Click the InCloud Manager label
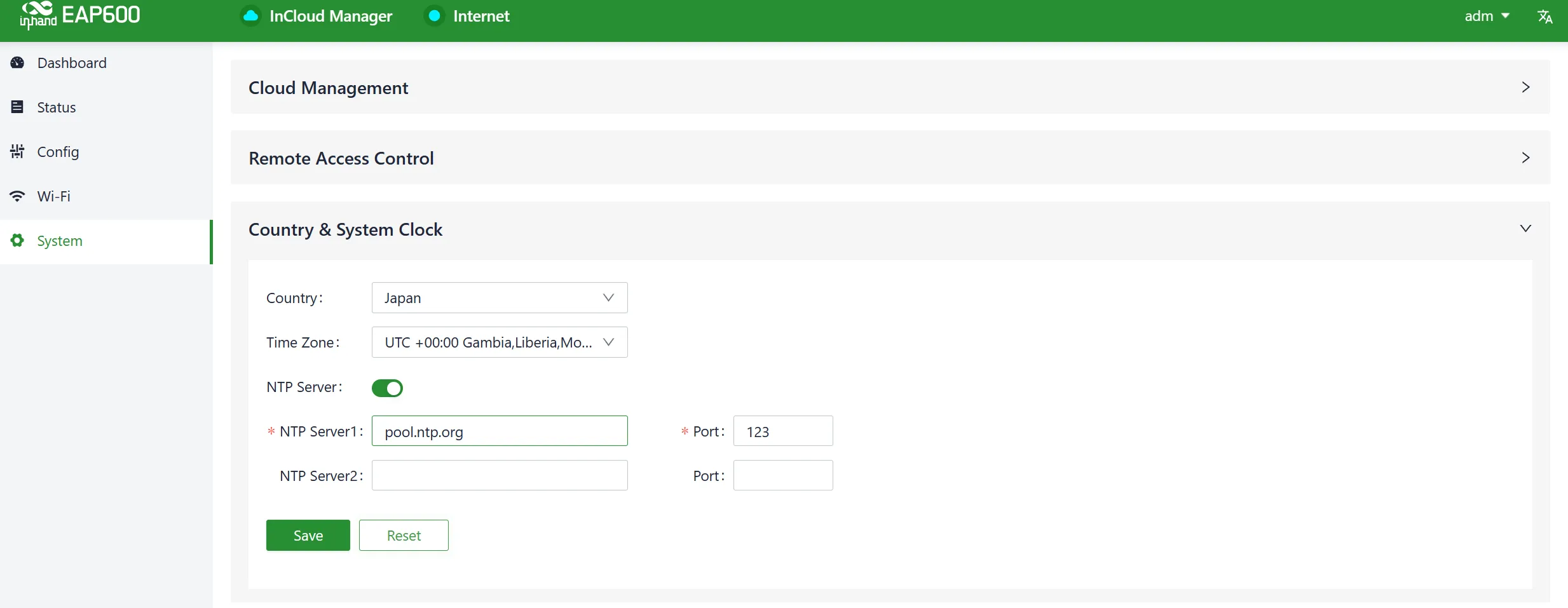This screenshot has width=1568, height=608. click(x=331, y=16)
